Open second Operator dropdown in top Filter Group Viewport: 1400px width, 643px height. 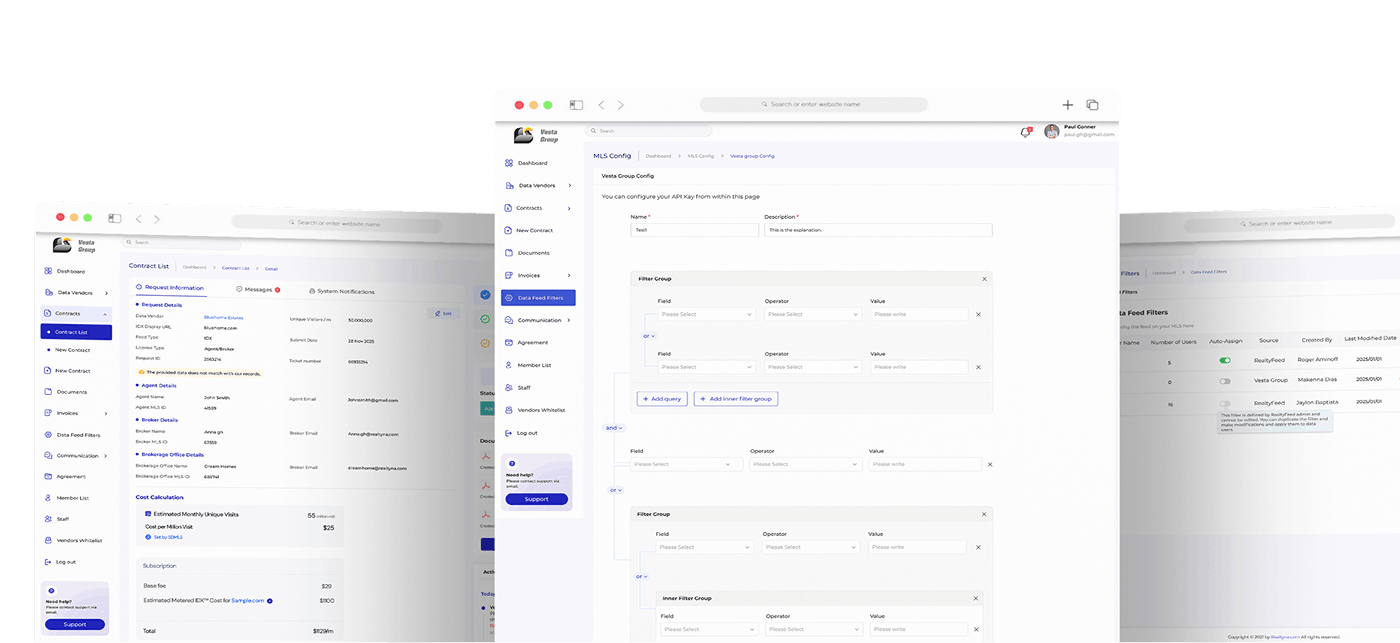coord(812,367)
